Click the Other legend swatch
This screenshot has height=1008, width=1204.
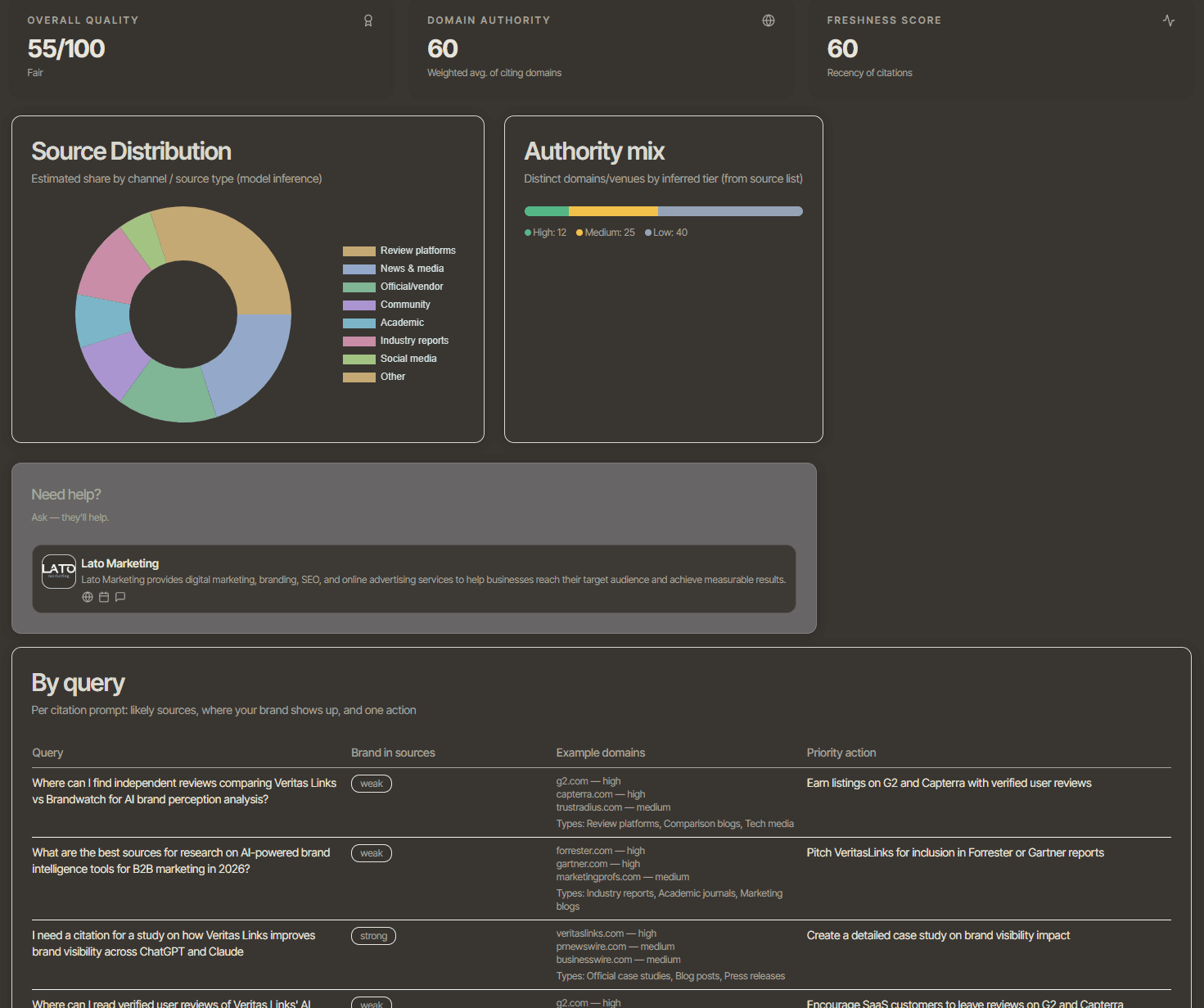pos(359,377)
